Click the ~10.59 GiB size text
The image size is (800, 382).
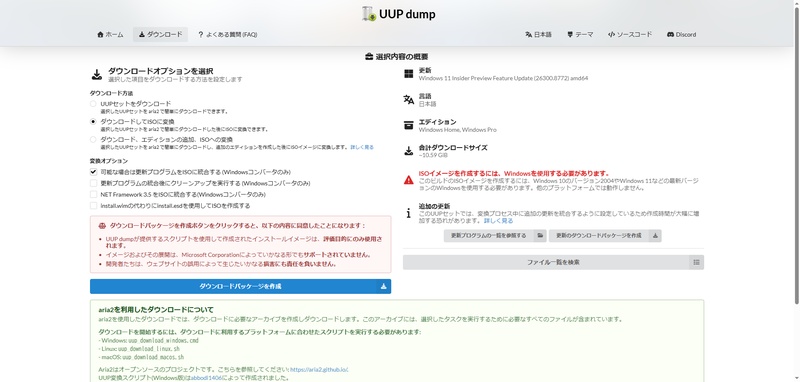tap(433, 155)
